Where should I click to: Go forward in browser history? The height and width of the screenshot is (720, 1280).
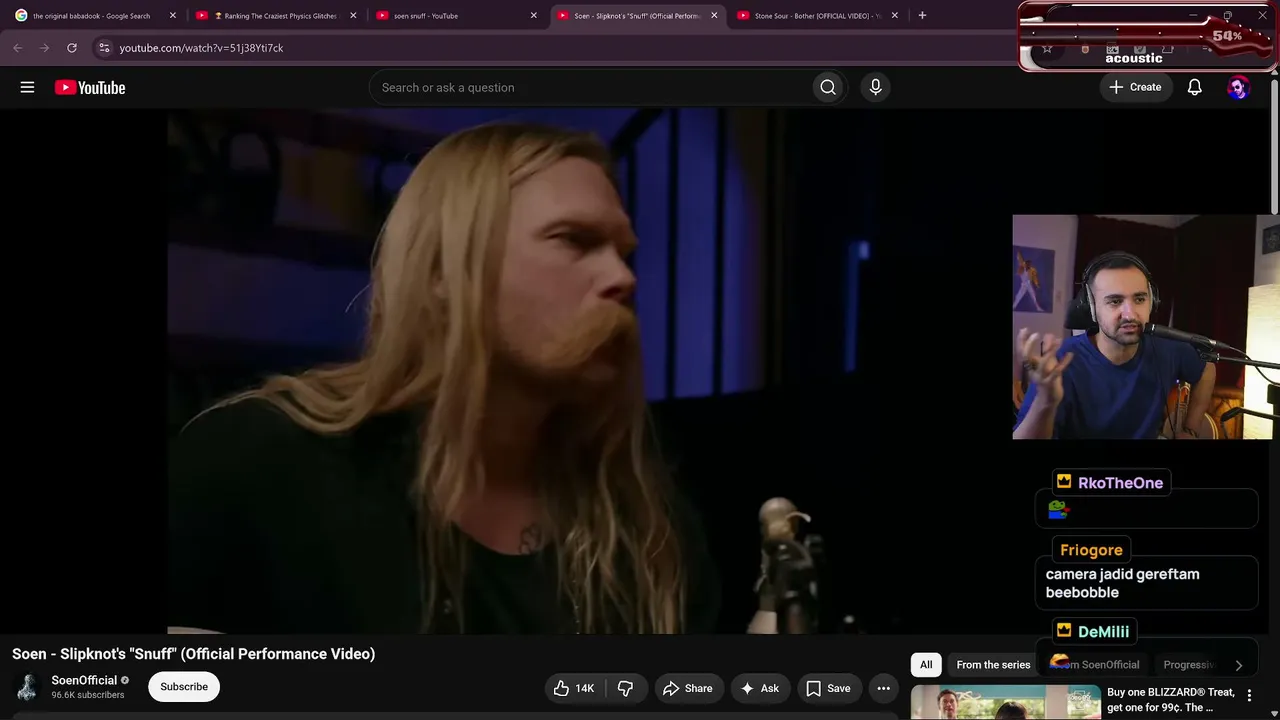(x=45, y=48)
